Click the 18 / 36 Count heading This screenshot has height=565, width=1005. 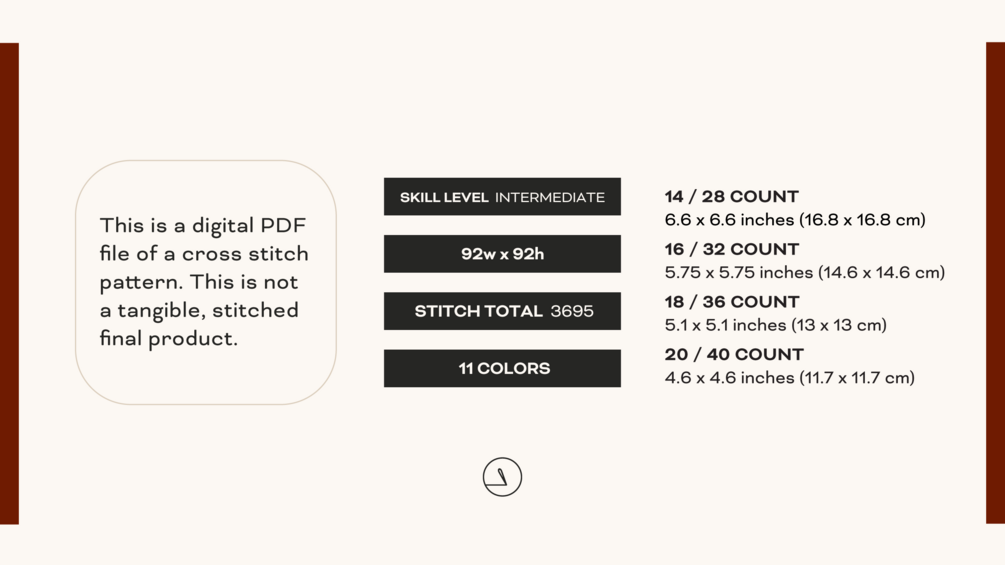click(x=731, y=302)
